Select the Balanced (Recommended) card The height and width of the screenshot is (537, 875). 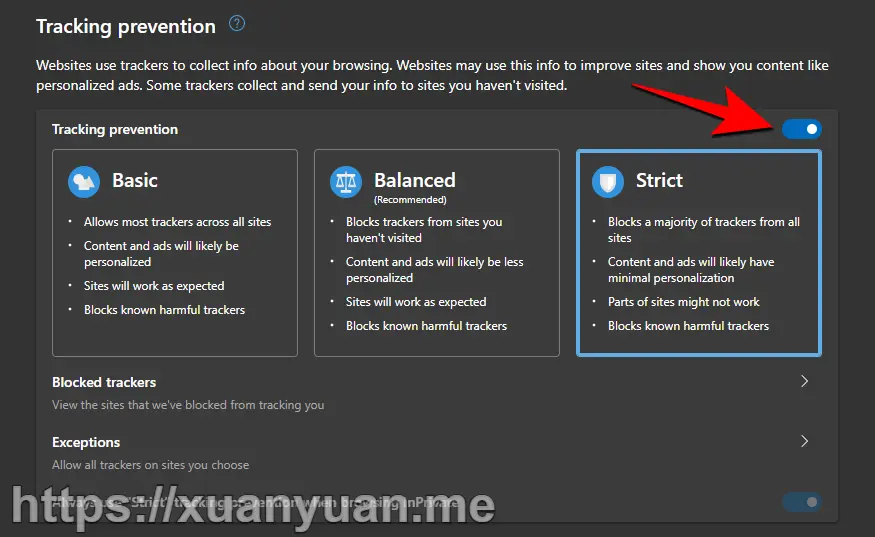(x=436, y=252)
